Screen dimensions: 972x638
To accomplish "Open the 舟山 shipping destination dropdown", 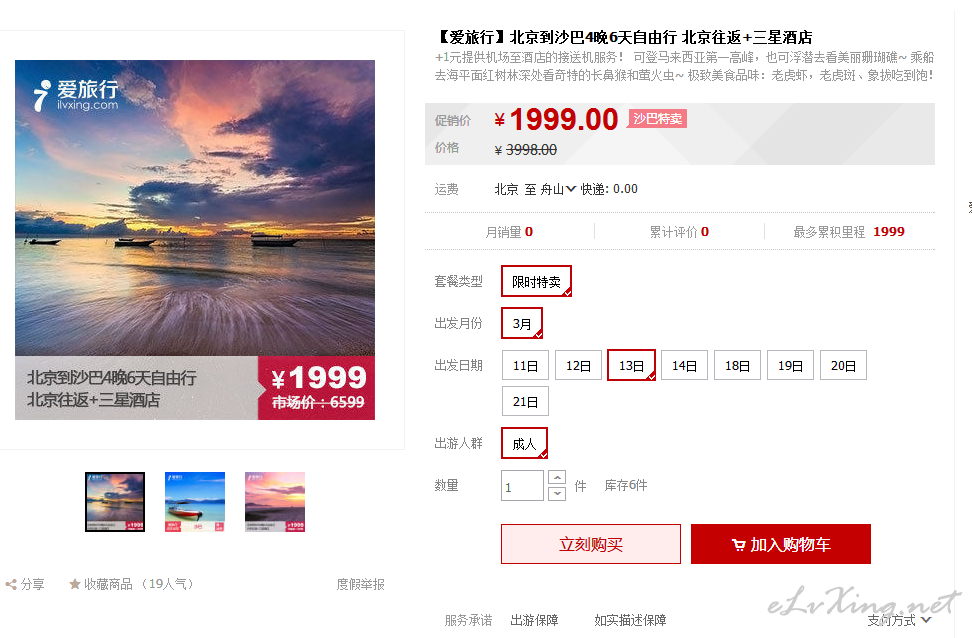I will click(558, 189).
